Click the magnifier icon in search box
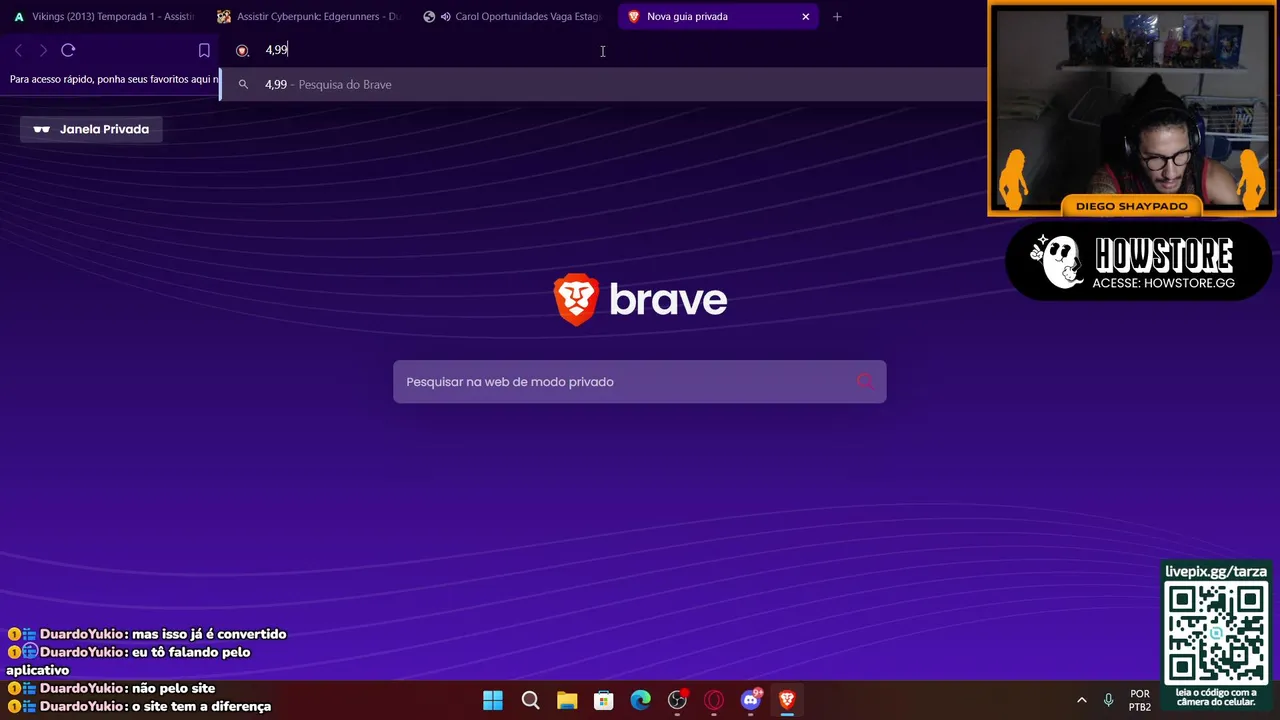Screen dimensions: 1280x720 click(865, 381)
